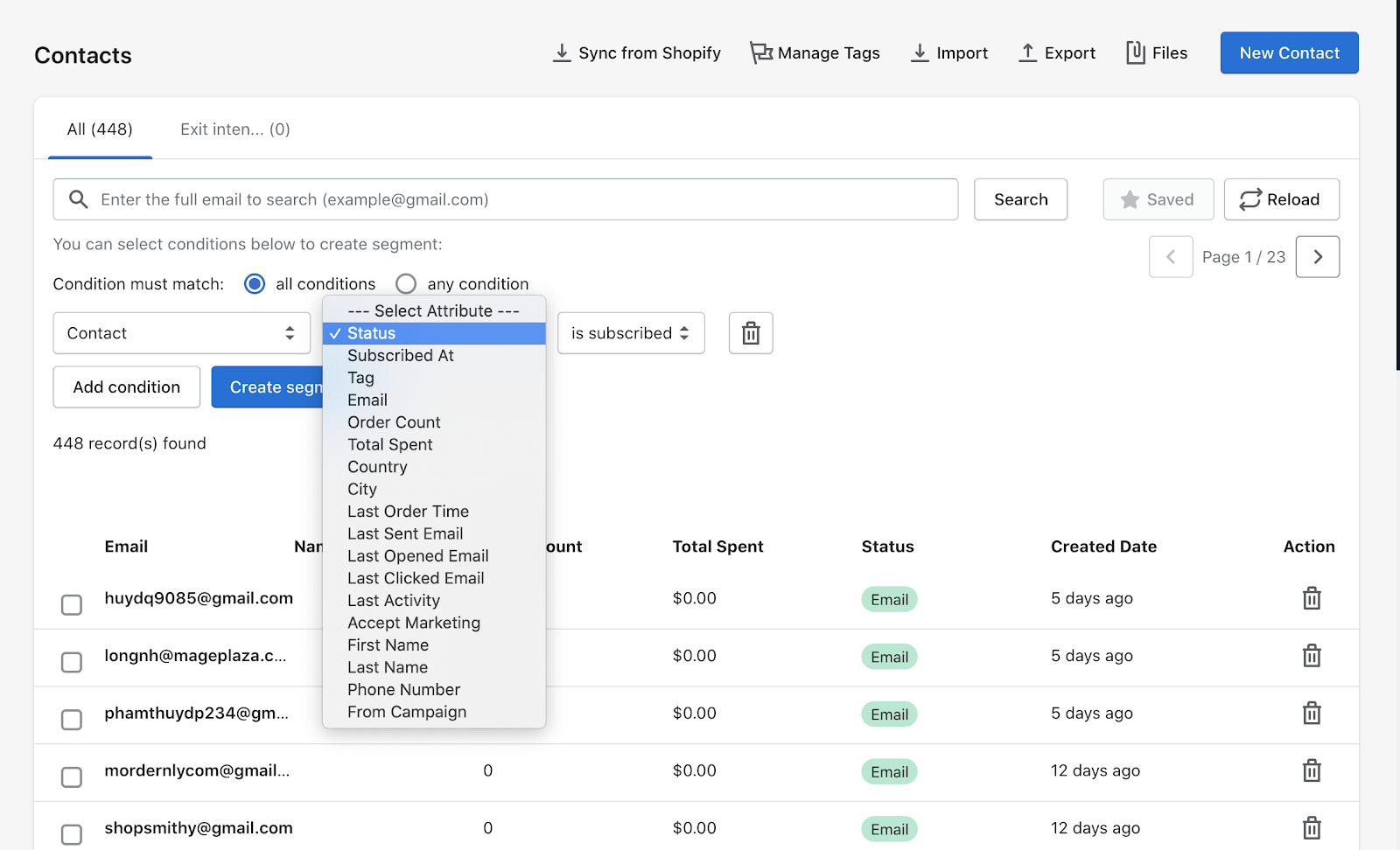The height and width of the screenshot is (850, 1400).
Task: Open Manage Tags
Action: (815, 53)
